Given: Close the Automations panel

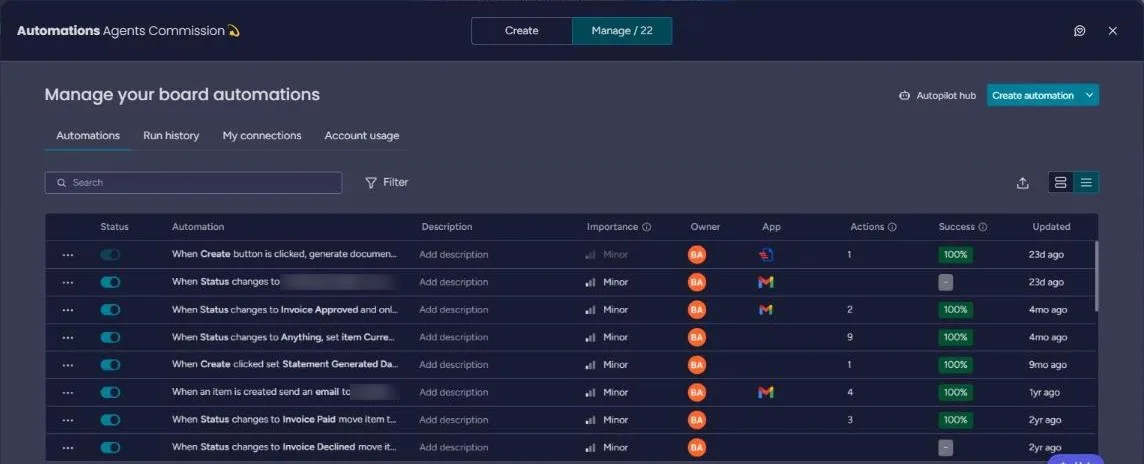Looking at the screenshot, I should click(1113, 31).
